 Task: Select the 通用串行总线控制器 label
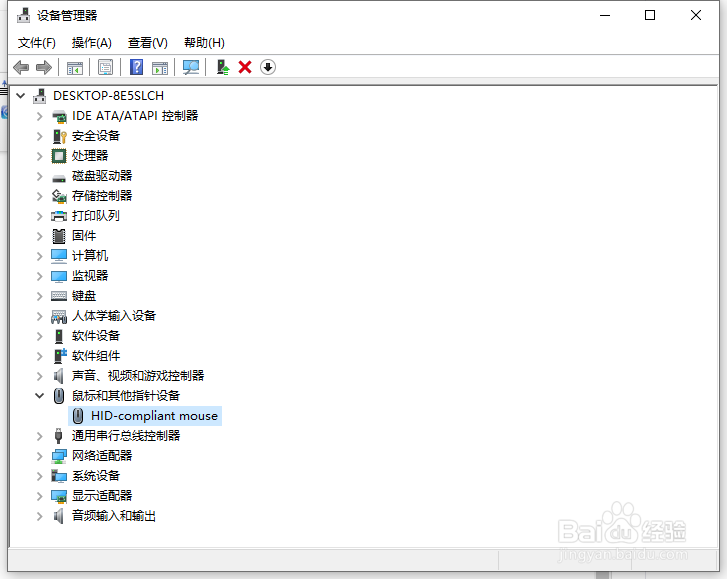point(126,436)
